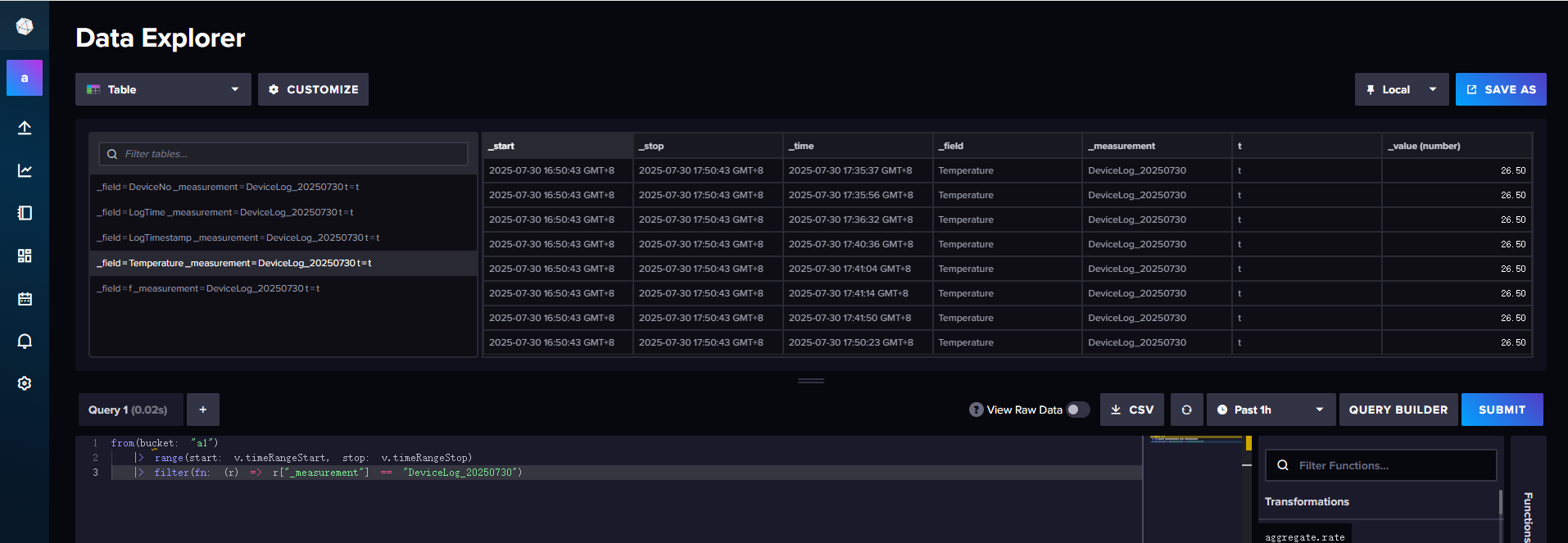The width and height of the screenshot is (1568, 543).
Task: Toggle the View Raw Data switch
Action: click(x=1078, y=410)
